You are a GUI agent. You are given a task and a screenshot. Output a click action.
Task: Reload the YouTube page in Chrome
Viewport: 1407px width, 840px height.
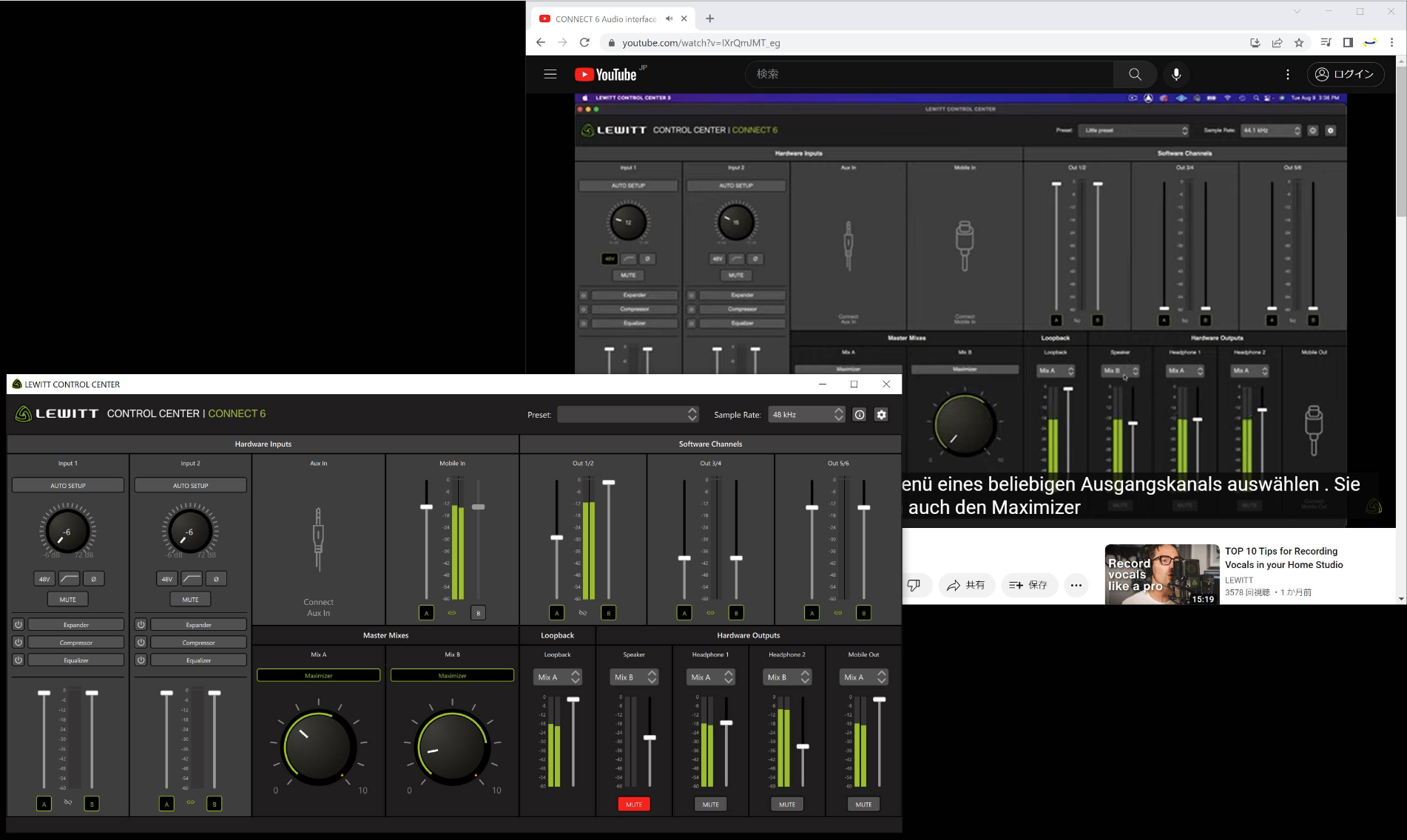click(x=584, y=43)
